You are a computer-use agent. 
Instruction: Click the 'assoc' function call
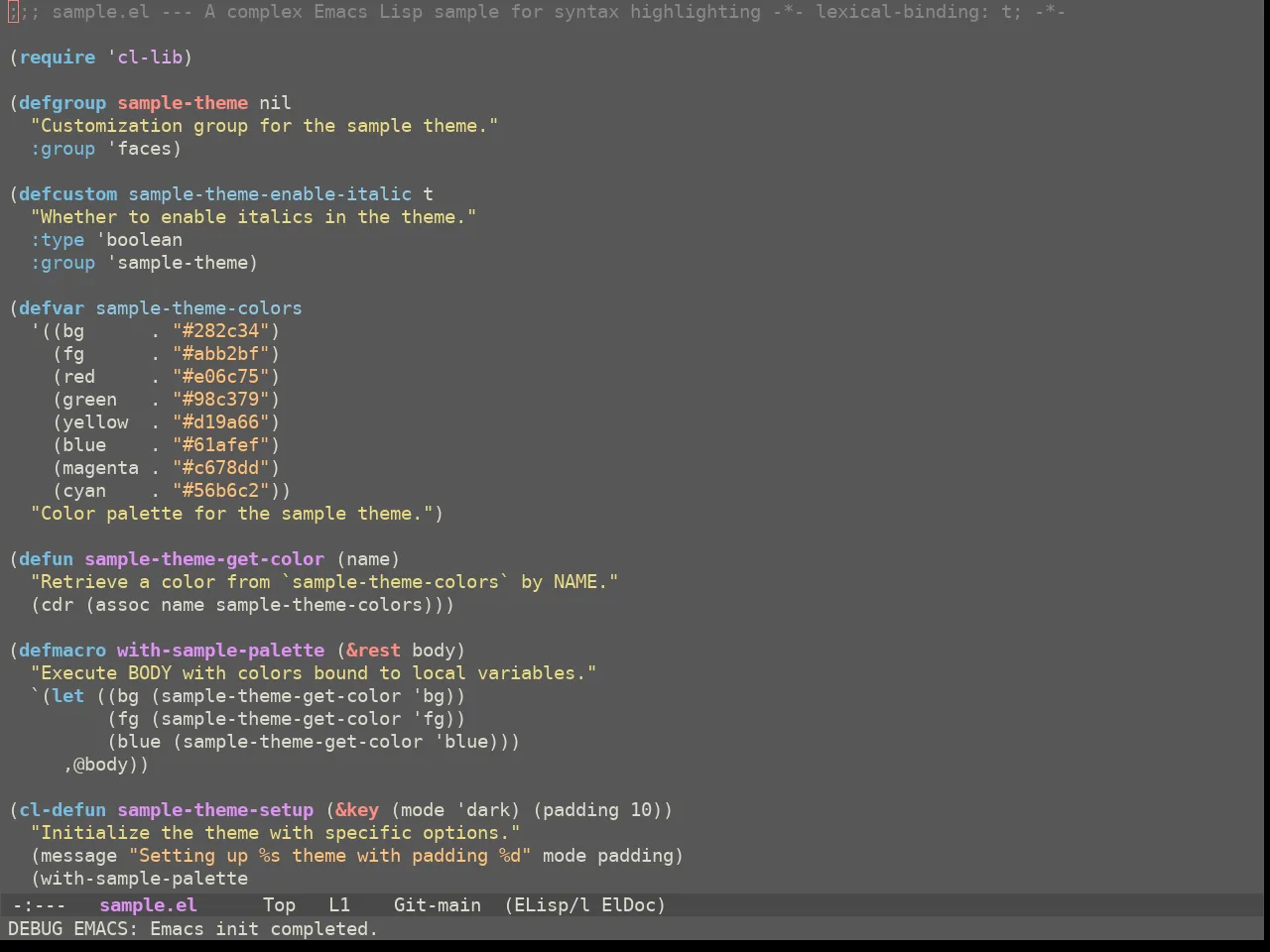pyautogui.click(x=122, y=604)
